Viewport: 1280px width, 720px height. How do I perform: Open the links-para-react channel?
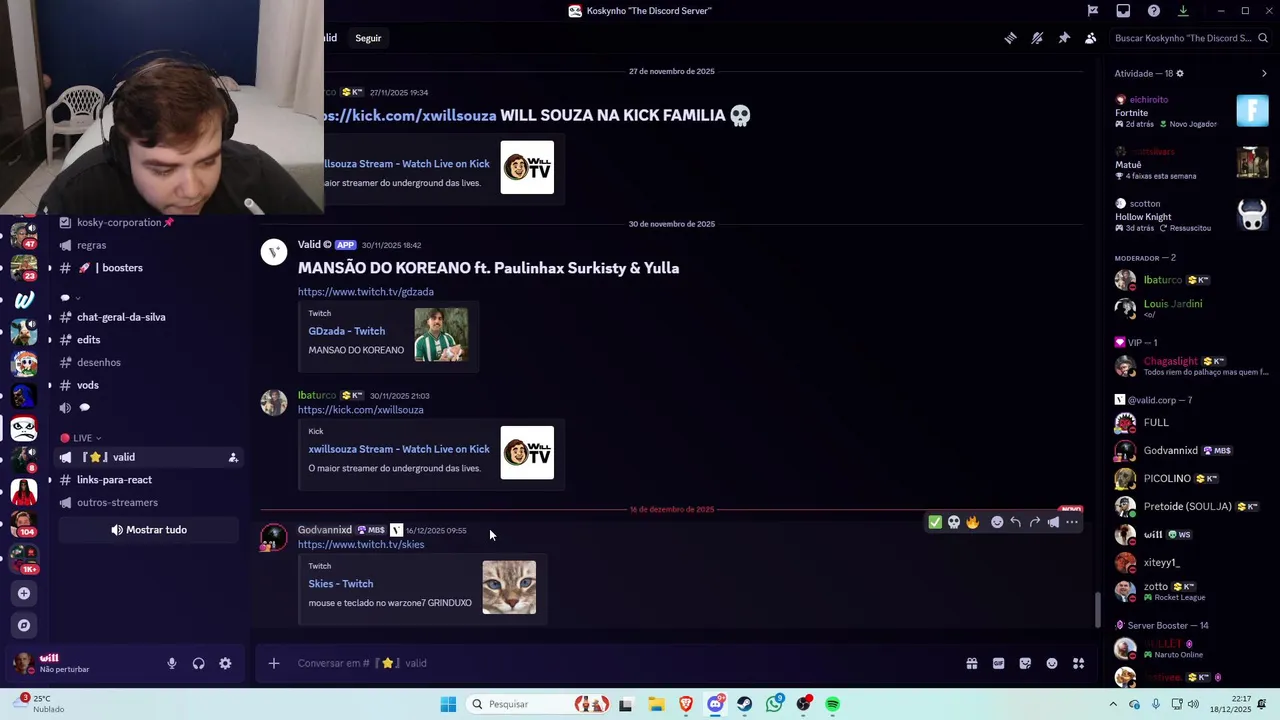pyautogui.click(x=149, y=480)
